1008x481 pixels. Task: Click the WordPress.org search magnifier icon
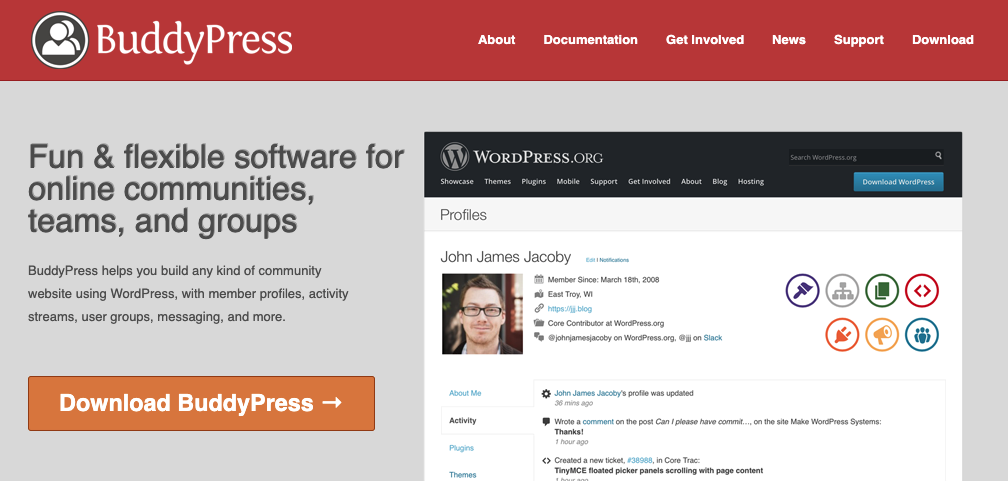pyautogui.click(x=938, y=156)
